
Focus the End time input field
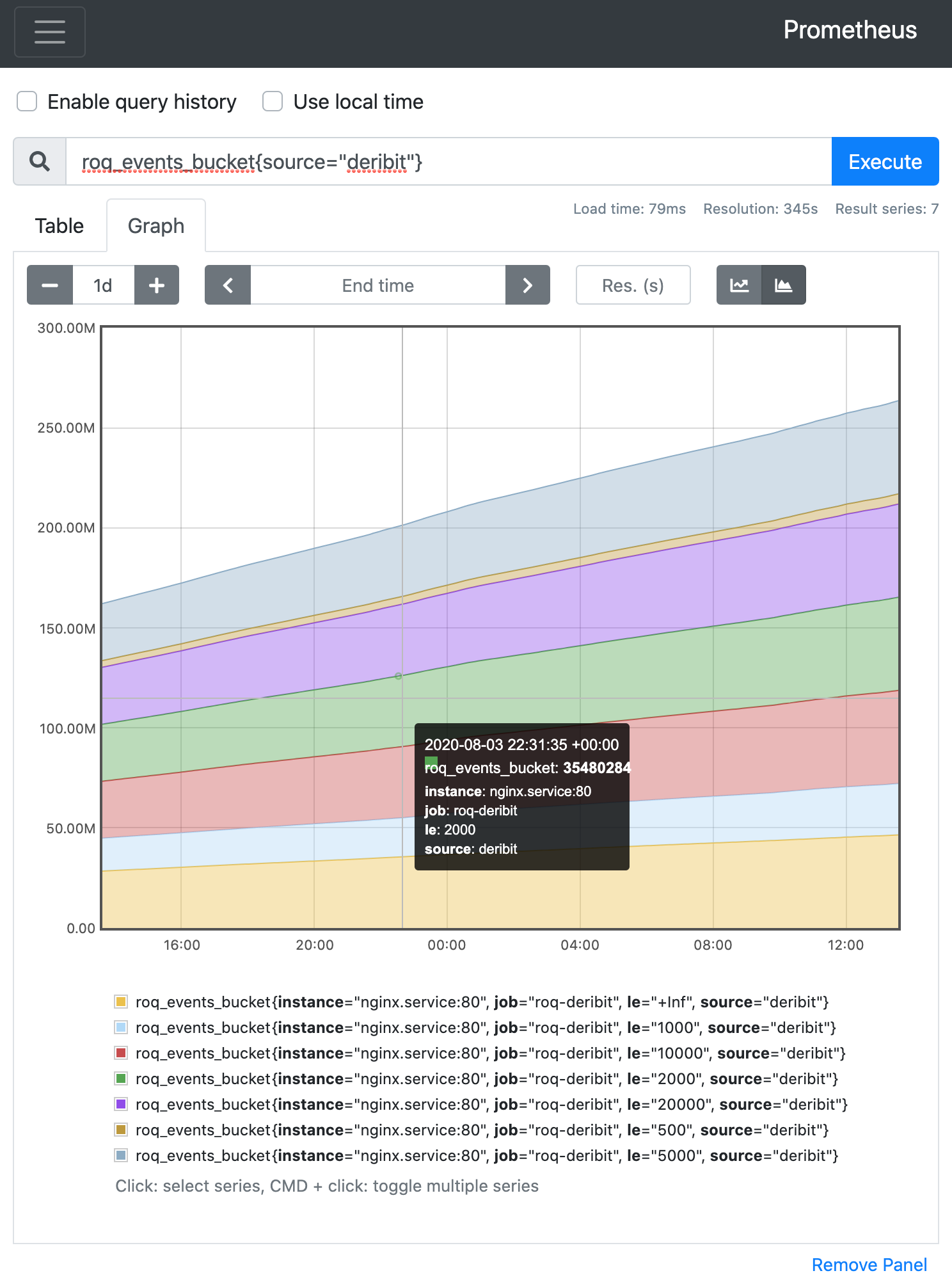point(378,285)
